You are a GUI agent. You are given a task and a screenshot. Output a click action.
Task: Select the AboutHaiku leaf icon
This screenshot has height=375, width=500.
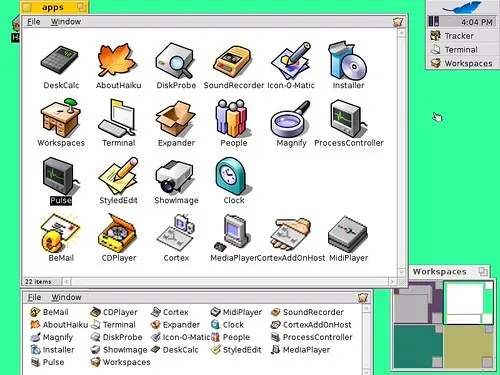117,60
